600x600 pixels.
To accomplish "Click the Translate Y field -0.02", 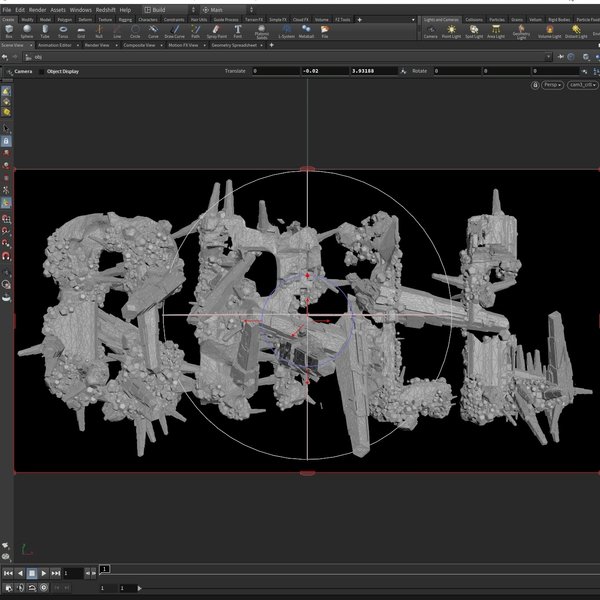I will pyautogui.click(x=325, y=71).
